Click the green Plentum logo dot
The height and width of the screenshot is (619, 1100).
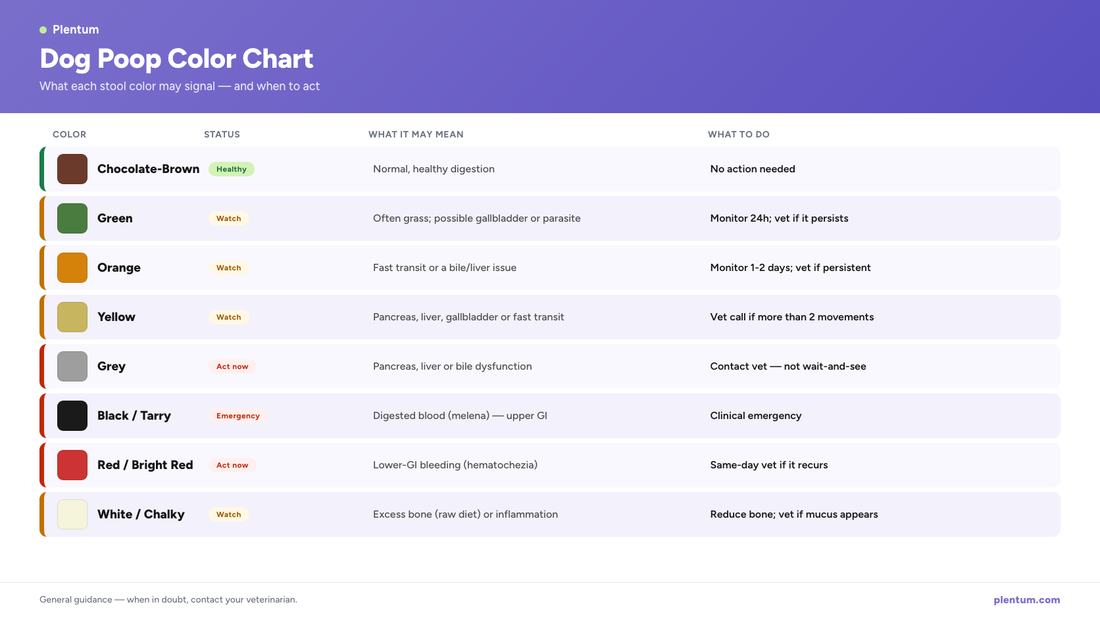pos(43,29)
